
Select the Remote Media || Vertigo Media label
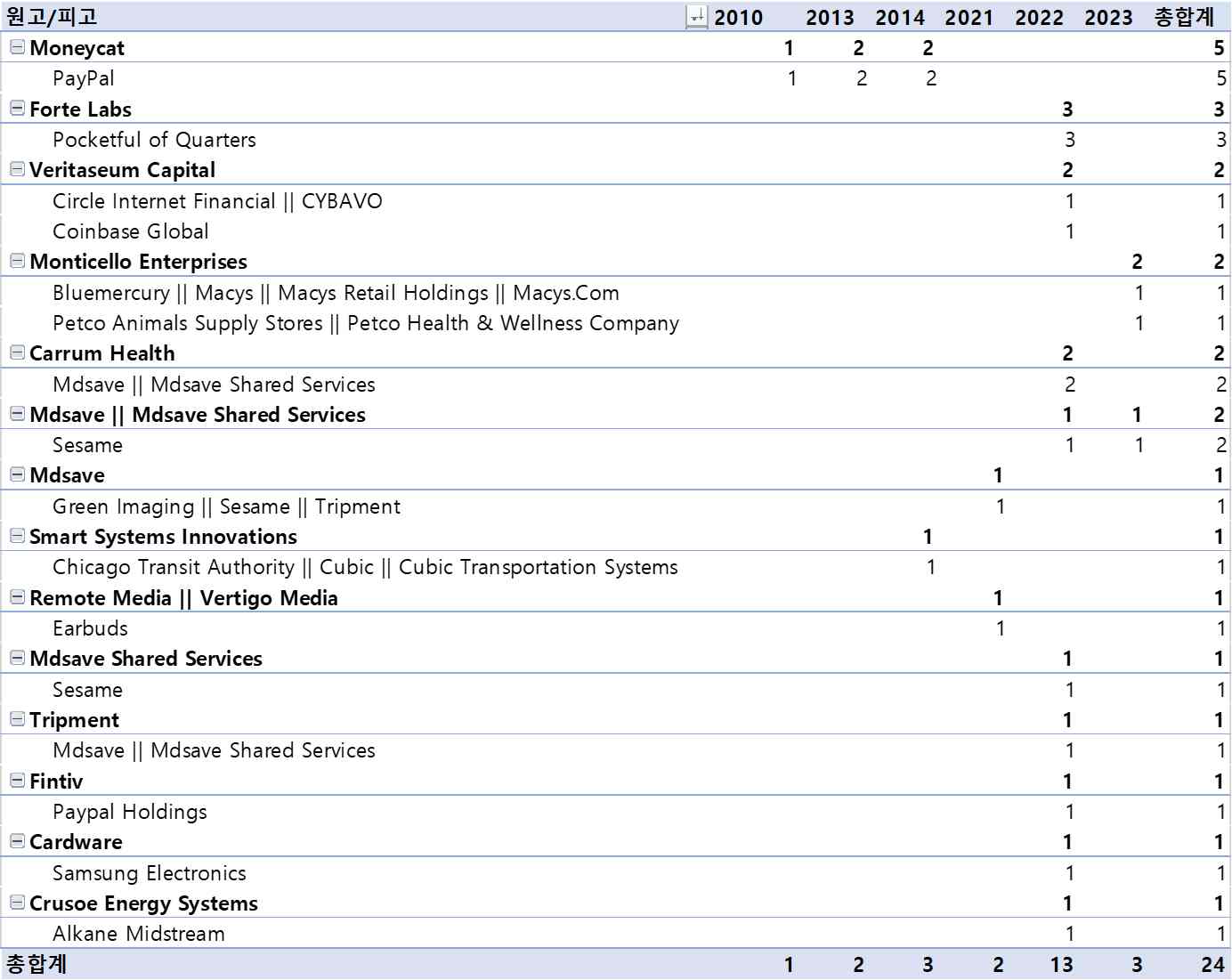click(x=183, y=598)
